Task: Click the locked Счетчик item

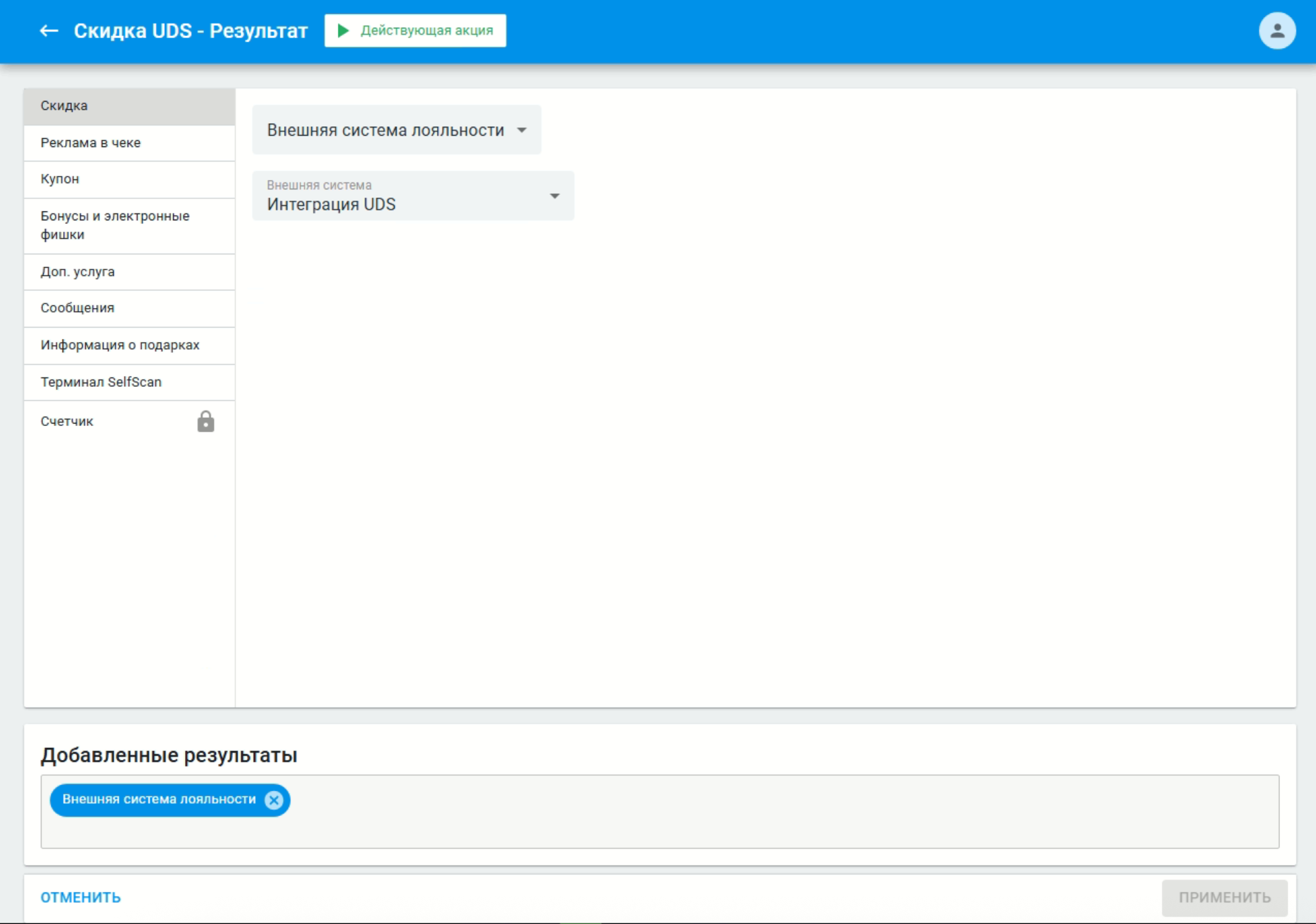Action: [129, 421]
